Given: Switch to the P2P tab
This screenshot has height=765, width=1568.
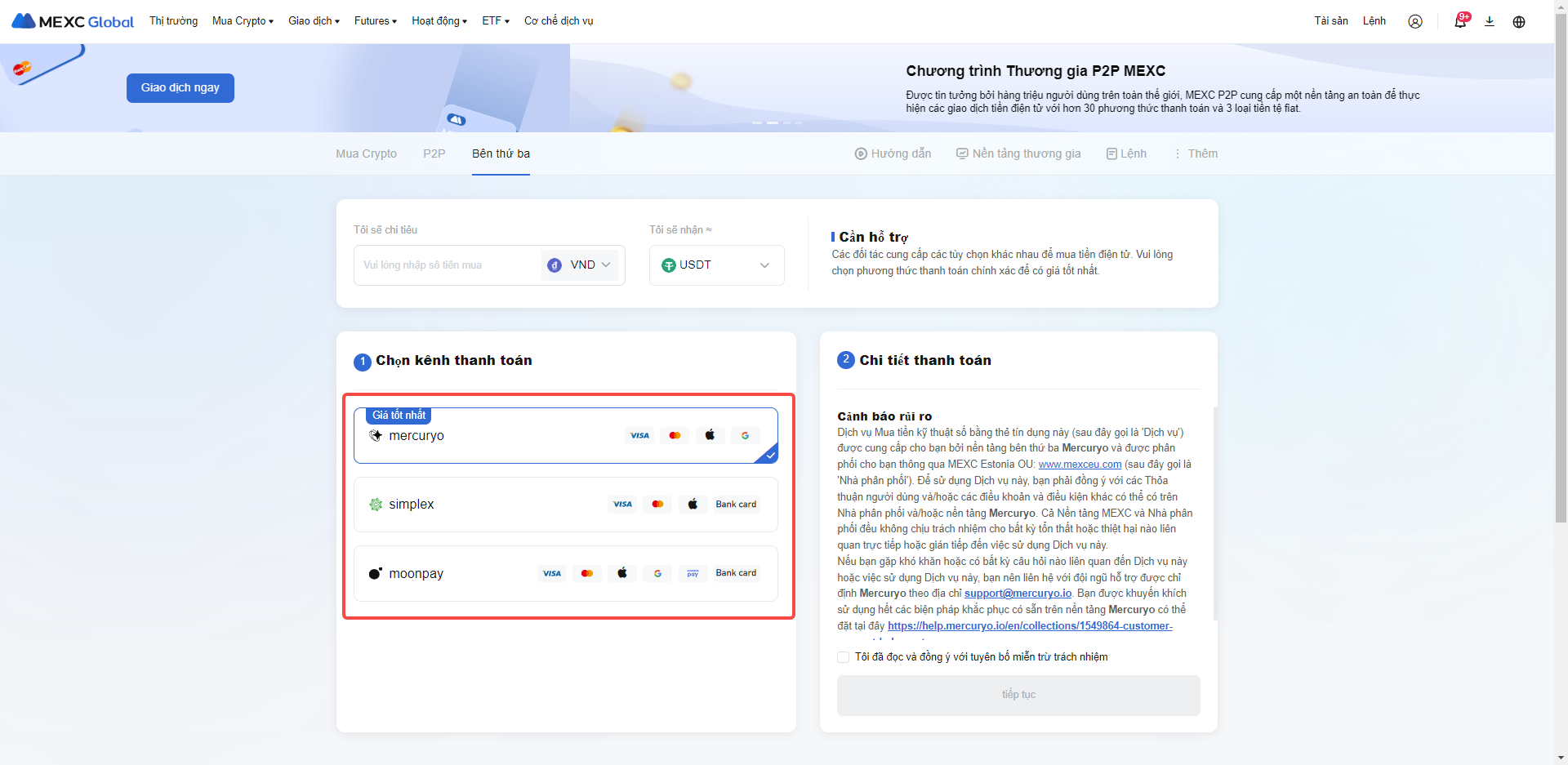Looking at the screenshot, I should point(434,153).
